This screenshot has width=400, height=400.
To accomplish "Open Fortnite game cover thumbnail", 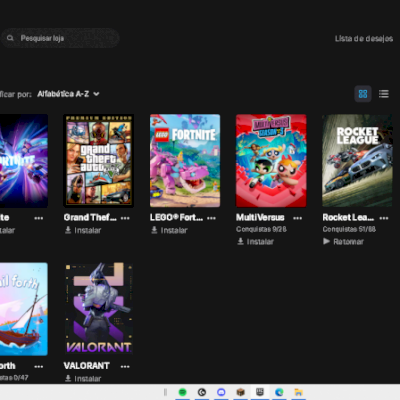I will point(24,161).
